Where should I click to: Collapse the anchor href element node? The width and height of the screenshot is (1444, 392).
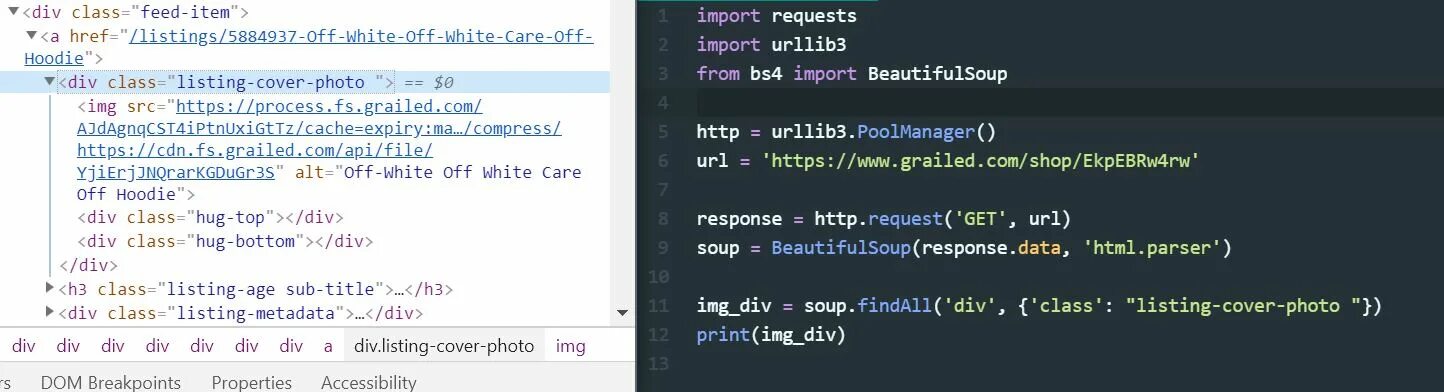[31, 36]
